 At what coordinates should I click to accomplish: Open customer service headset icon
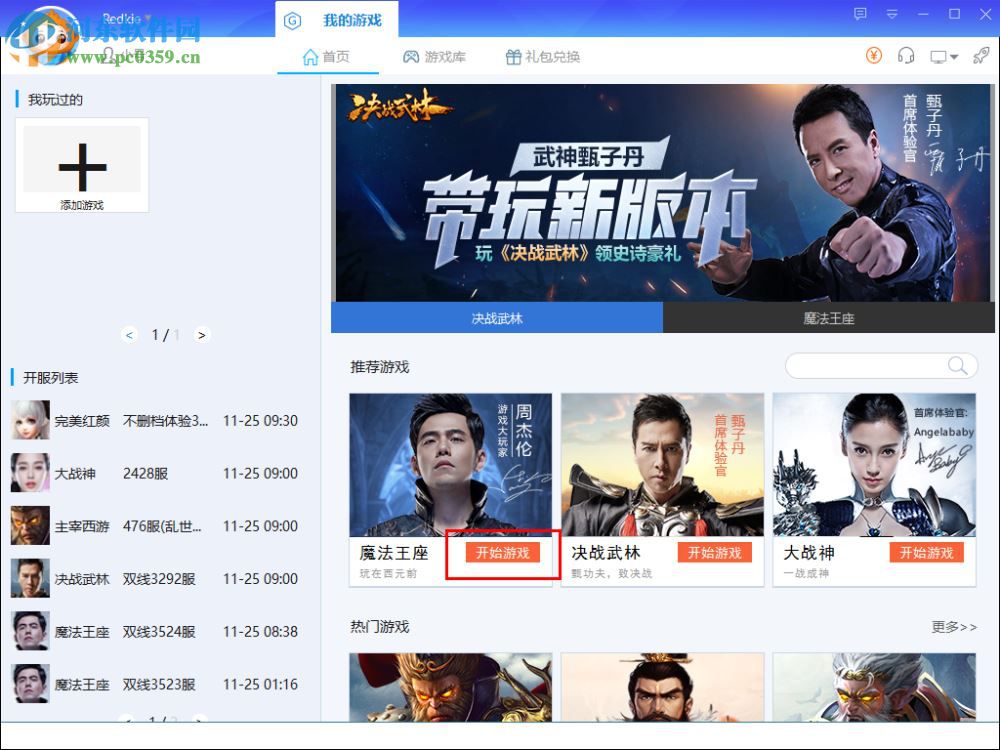[x=906, y=56]
